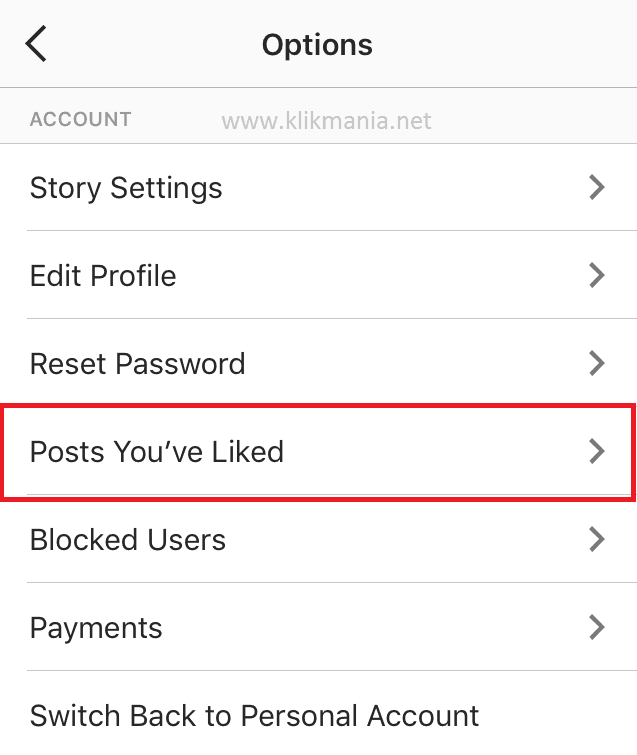Click the chevron for Posts You've Liked
637x755 pixels.
coord(597,451)
